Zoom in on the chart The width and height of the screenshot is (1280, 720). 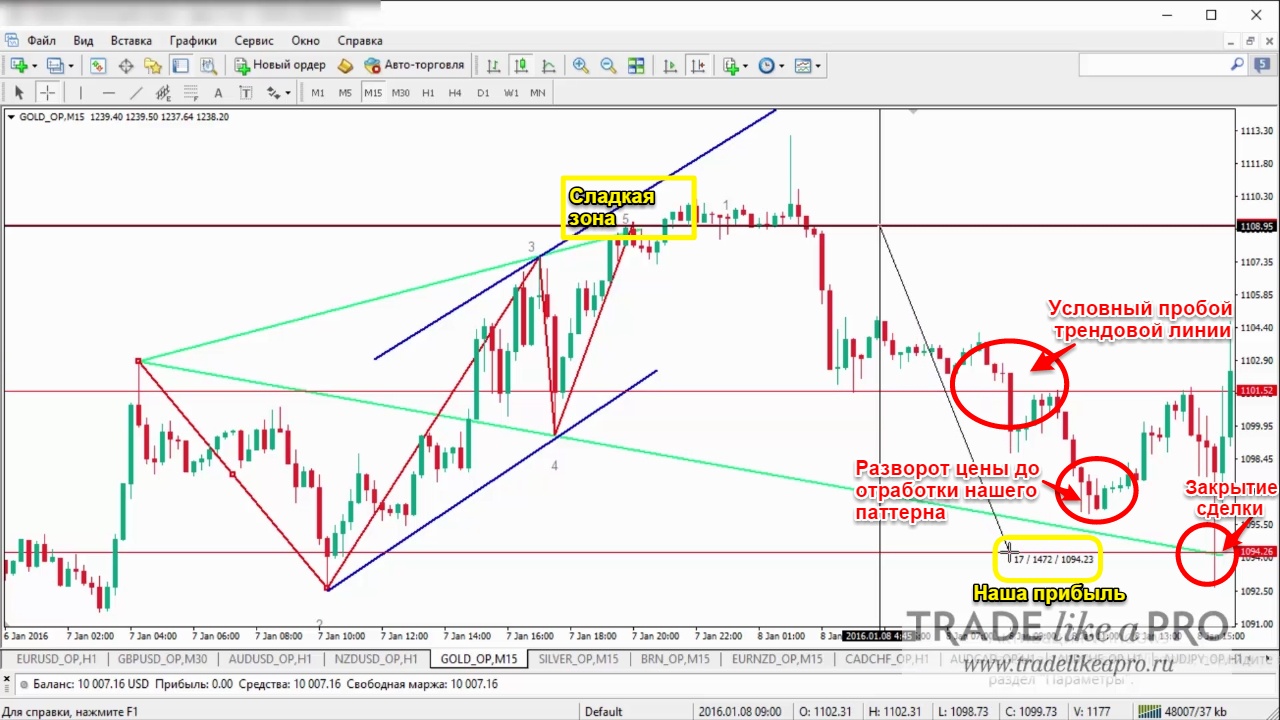tap(580, 65)
